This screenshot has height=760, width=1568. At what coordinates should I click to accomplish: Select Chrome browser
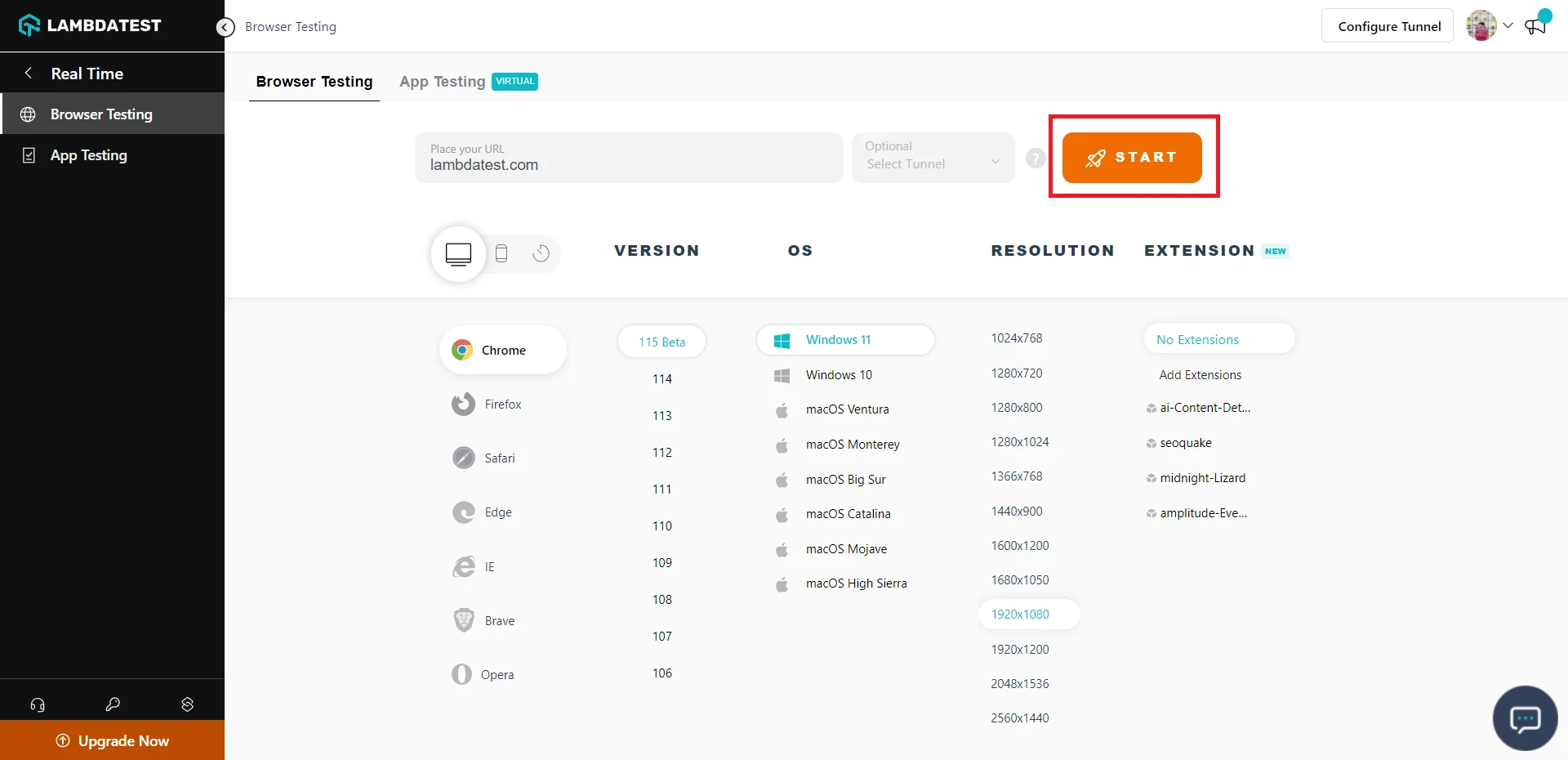[503, 350]
